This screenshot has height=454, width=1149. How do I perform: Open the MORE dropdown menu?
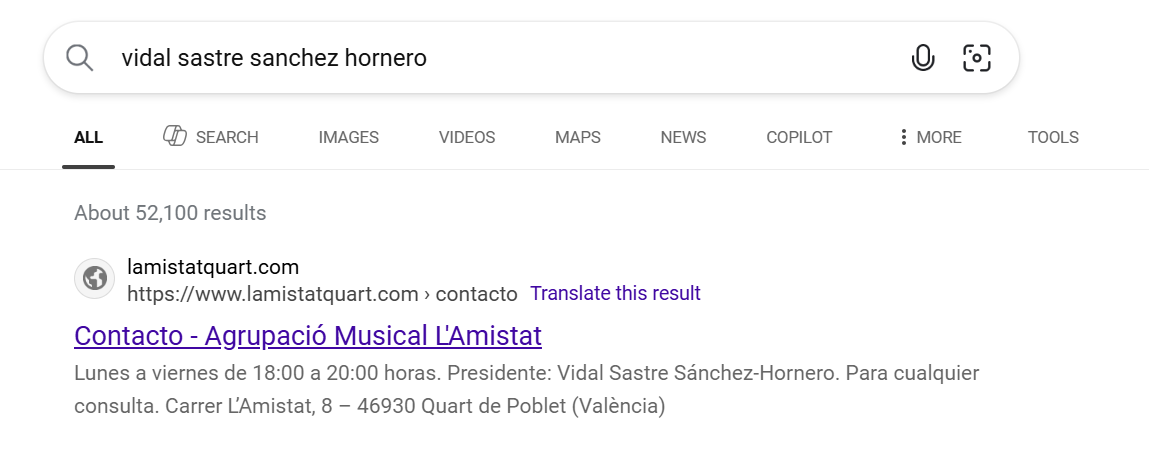pyautogui.click(x=929, y=137)
